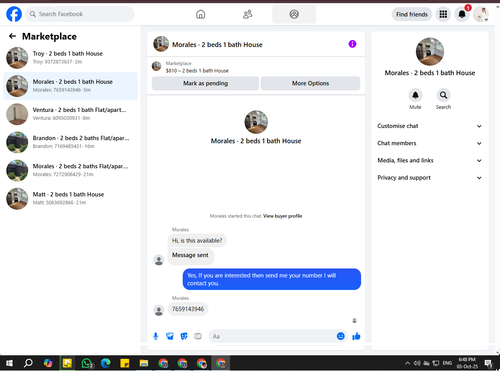Open WhatsApp from the taskbar
Screen dimensions: 500x371
[87, 363]
